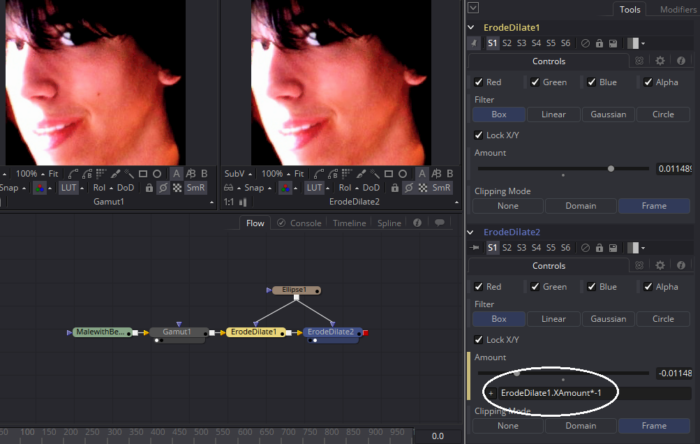Uncheck Red channel in ErodeDilate2
Viewport: 700px width, 444px height.
pos(479,286)
